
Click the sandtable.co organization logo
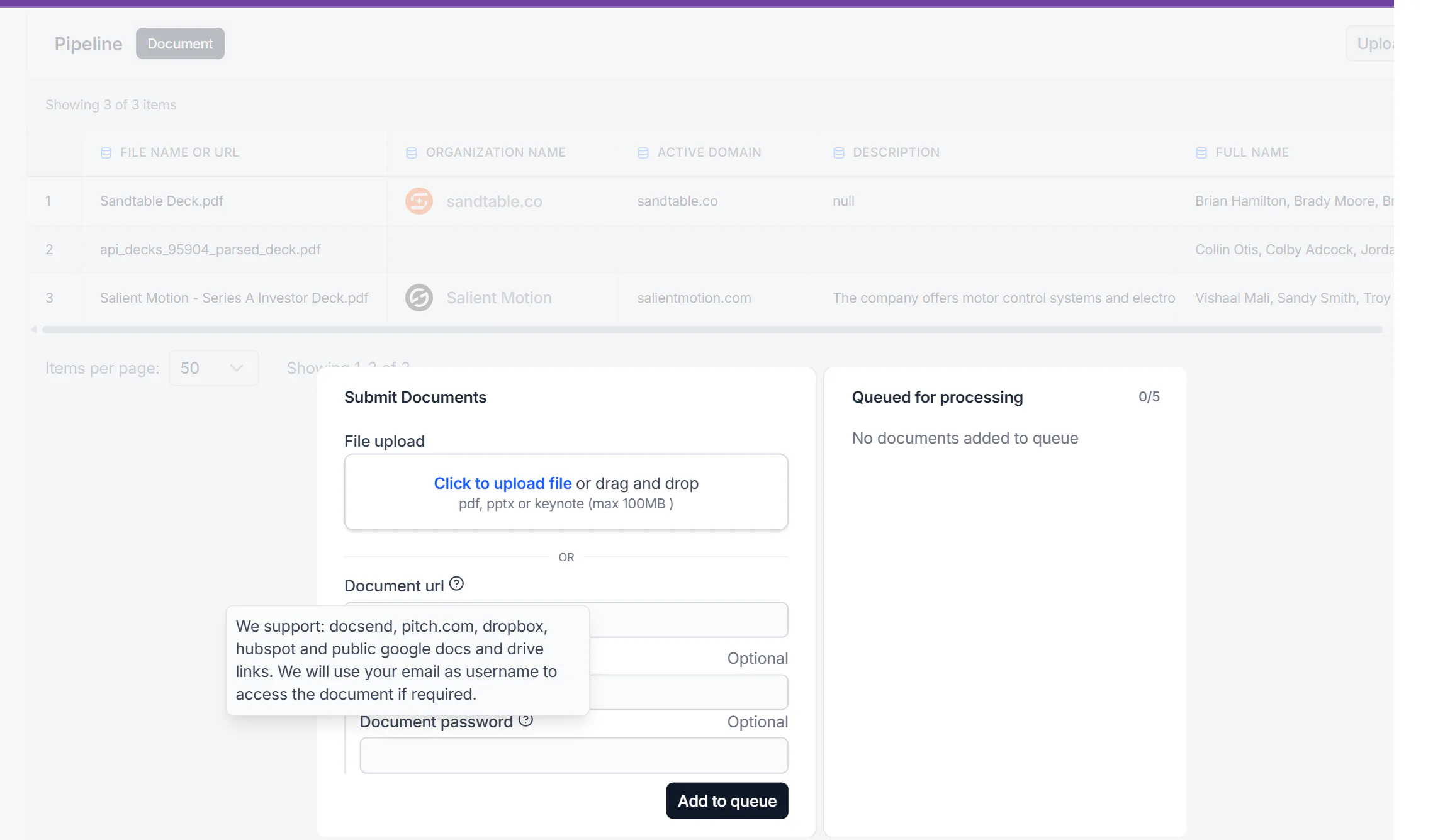point(419,201)
